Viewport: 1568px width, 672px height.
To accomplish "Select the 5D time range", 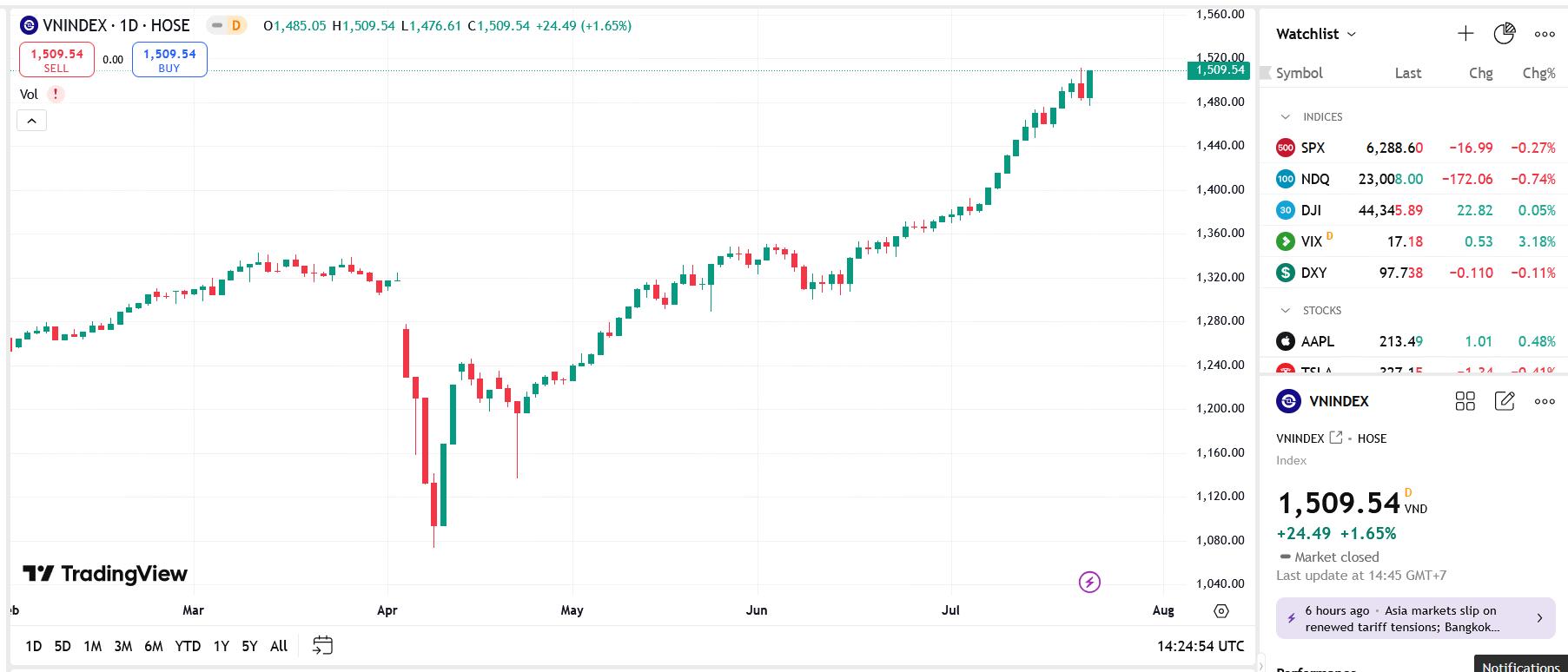I will [63, 646].
